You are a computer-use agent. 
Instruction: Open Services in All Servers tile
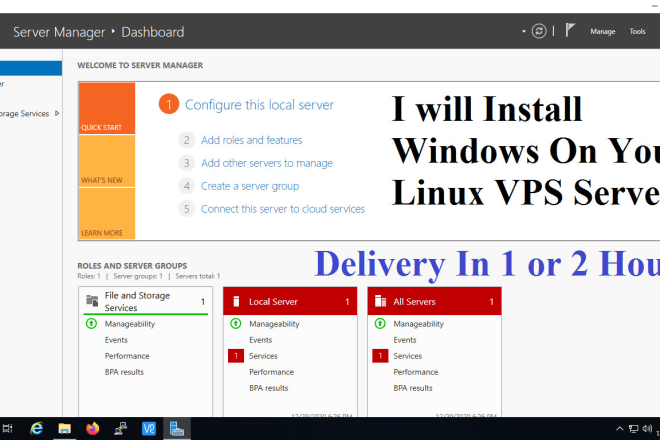(x=407, y=356)
